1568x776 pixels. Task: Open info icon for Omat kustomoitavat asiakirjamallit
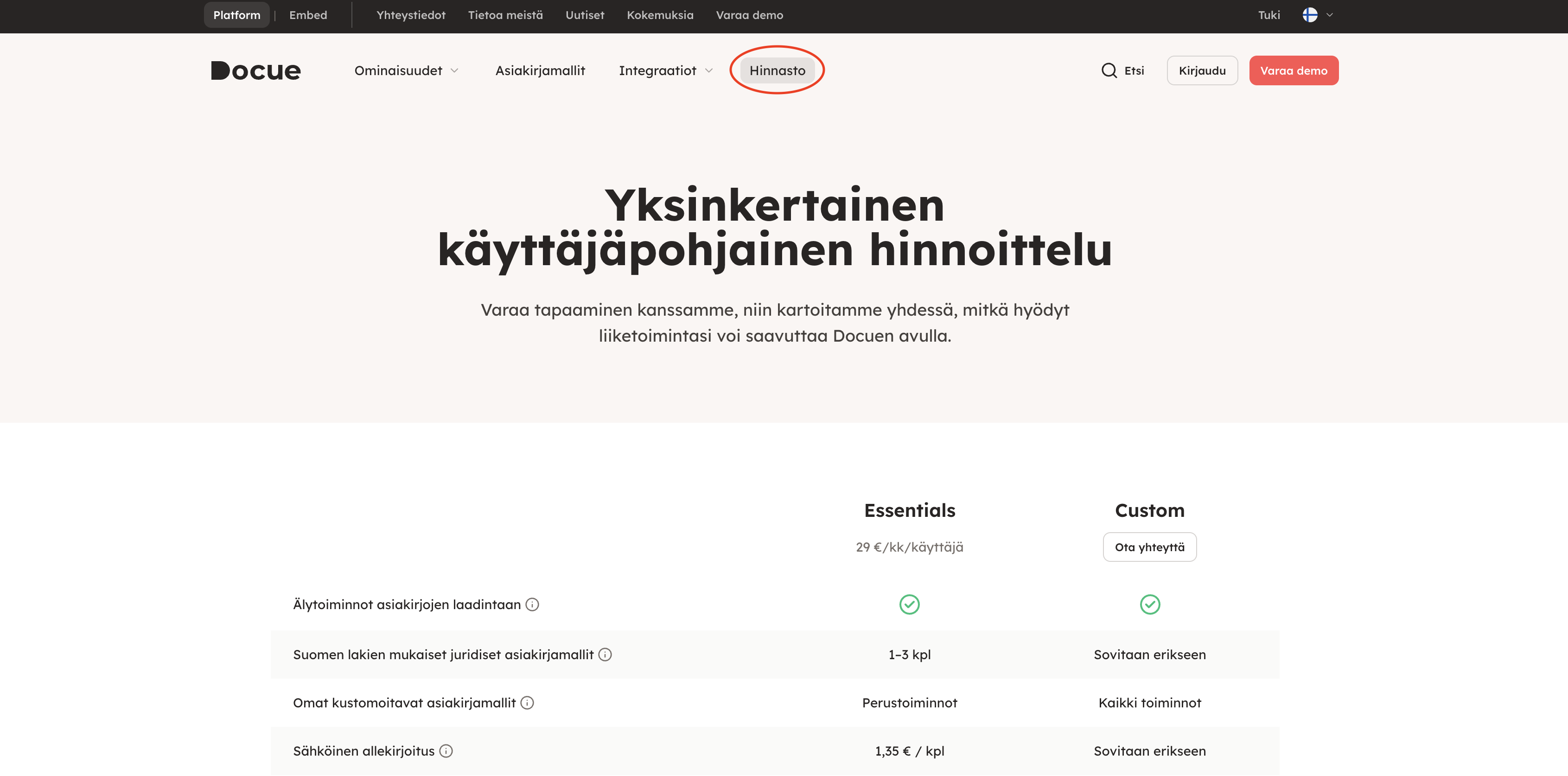pos(527,702)
